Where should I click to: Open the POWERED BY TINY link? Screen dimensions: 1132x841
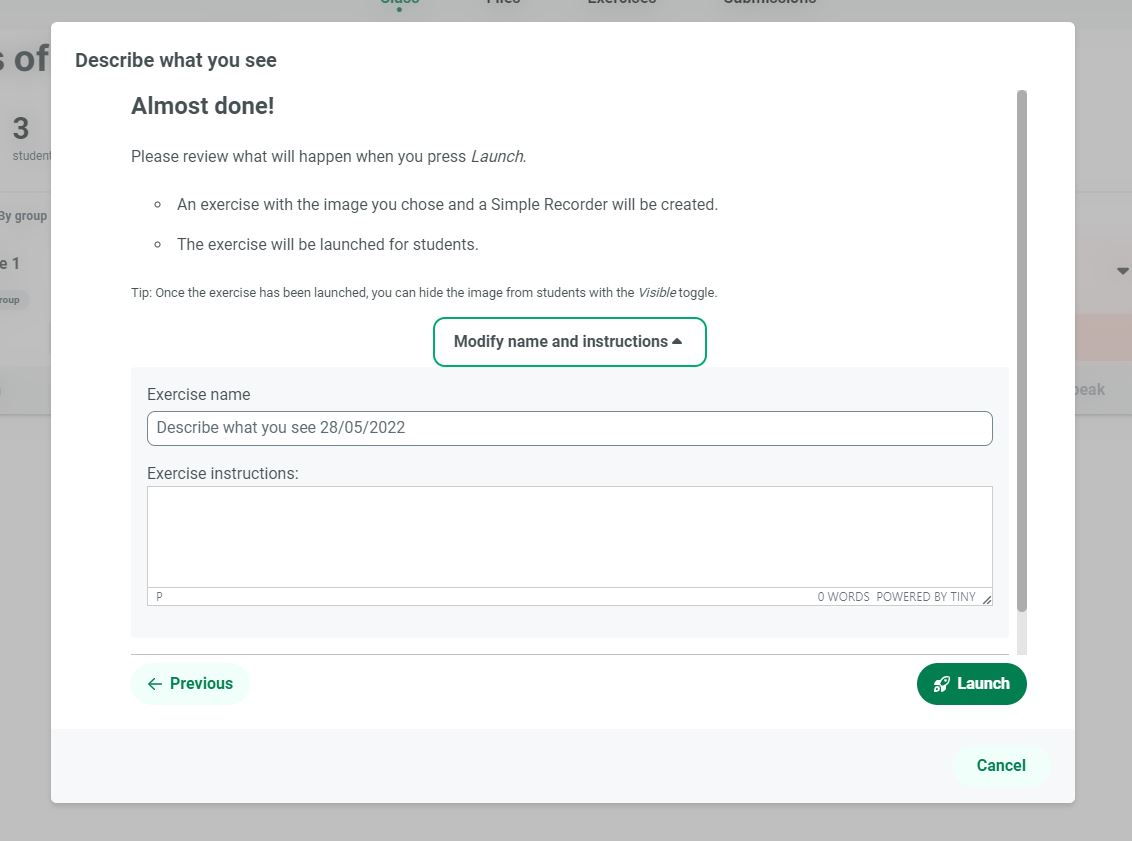click(925, 597)
